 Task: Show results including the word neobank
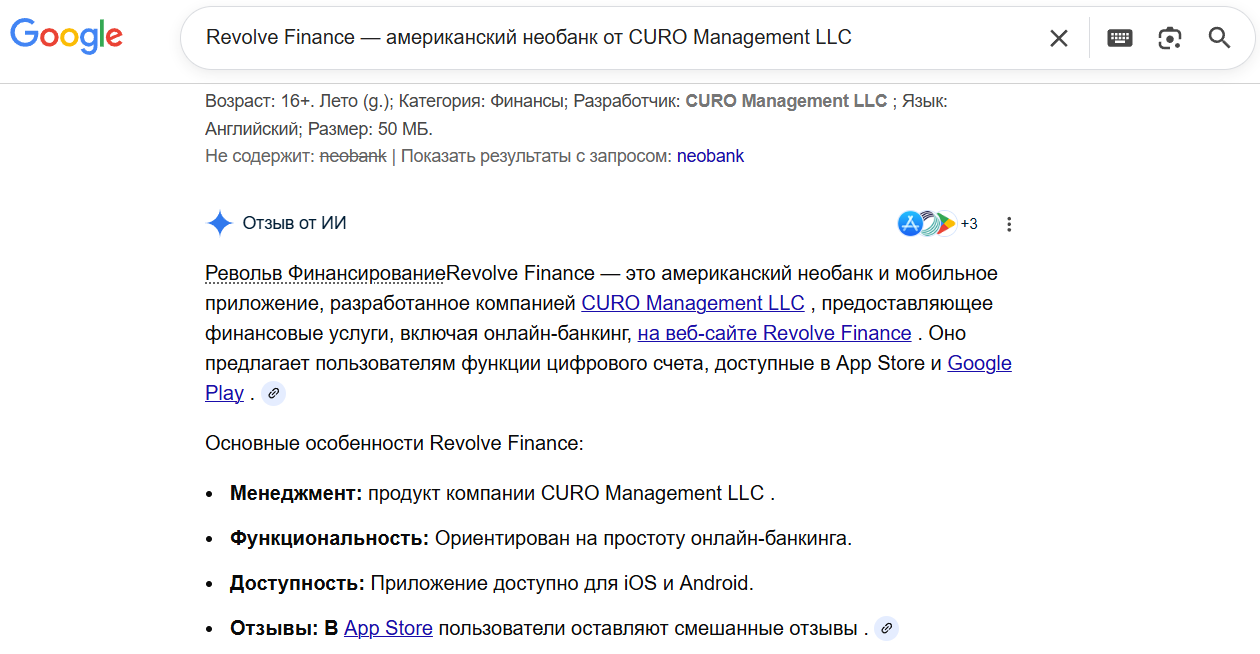coord(710,156)
